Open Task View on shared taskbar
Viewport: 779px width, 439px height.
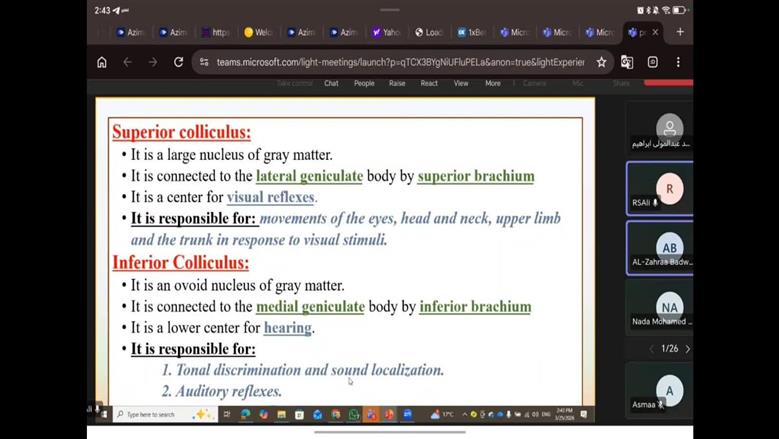(227, 414)
